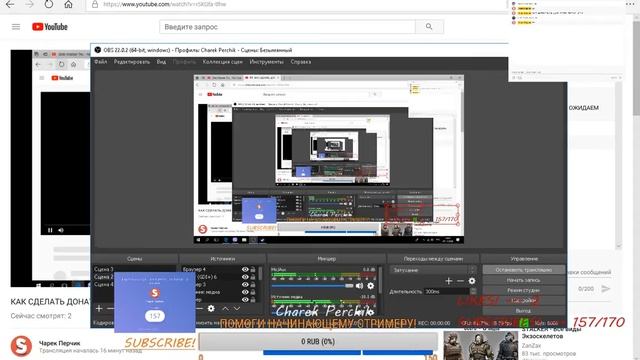Open source properties gear in Sources panel

point(211,309)
